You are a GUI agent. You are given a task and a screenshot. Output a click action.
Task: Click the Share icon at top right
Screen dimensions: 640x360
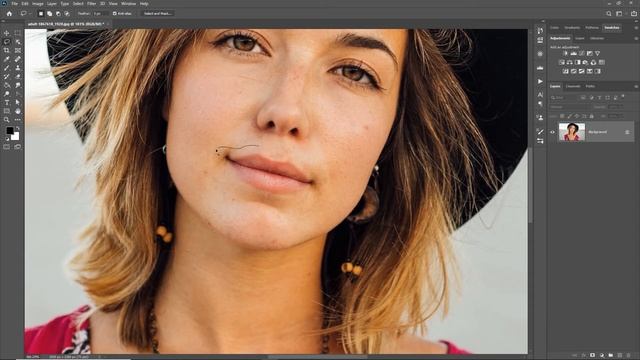tap(633, 13)
